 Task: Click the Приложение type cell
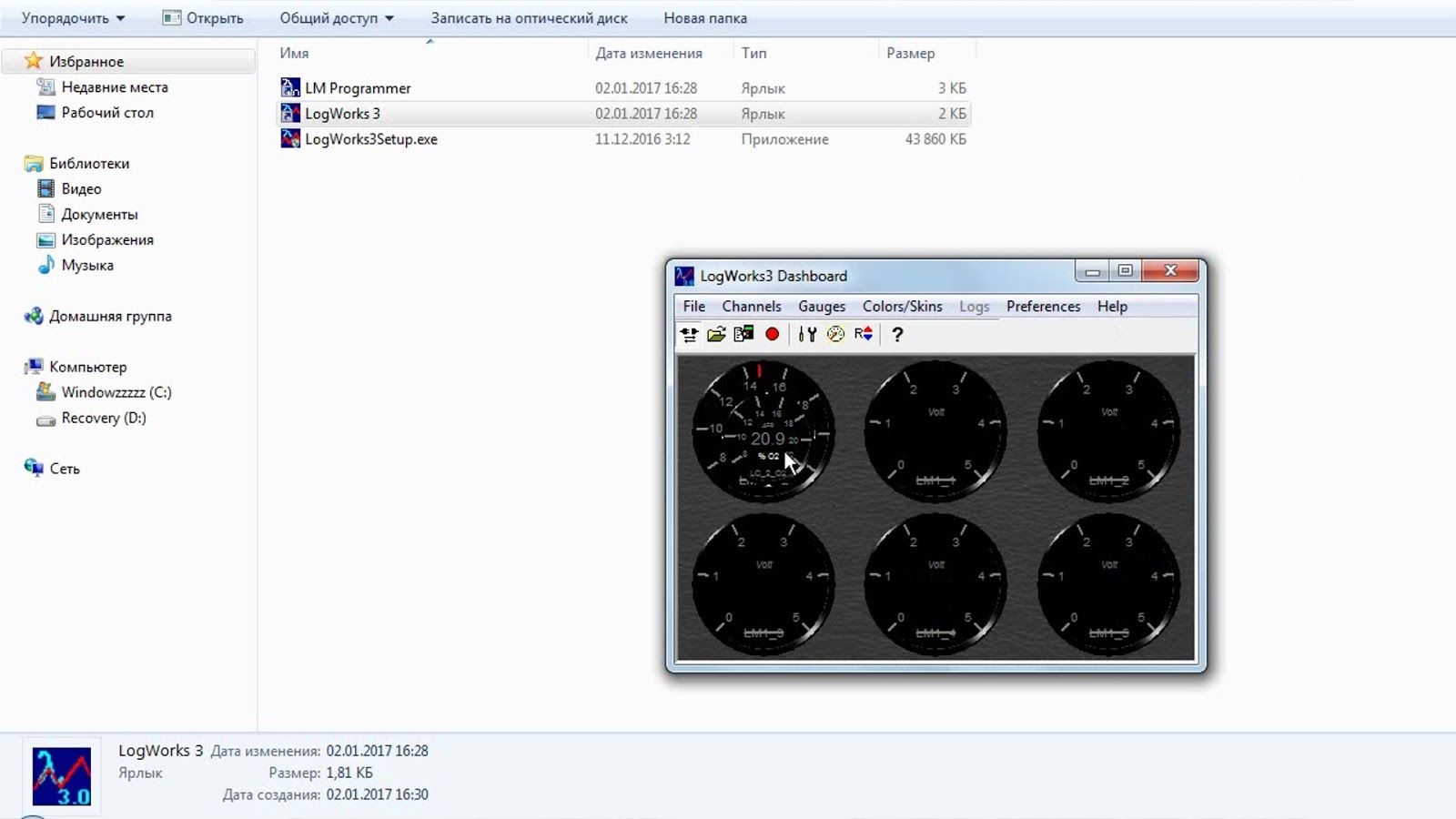coord(784,139)
